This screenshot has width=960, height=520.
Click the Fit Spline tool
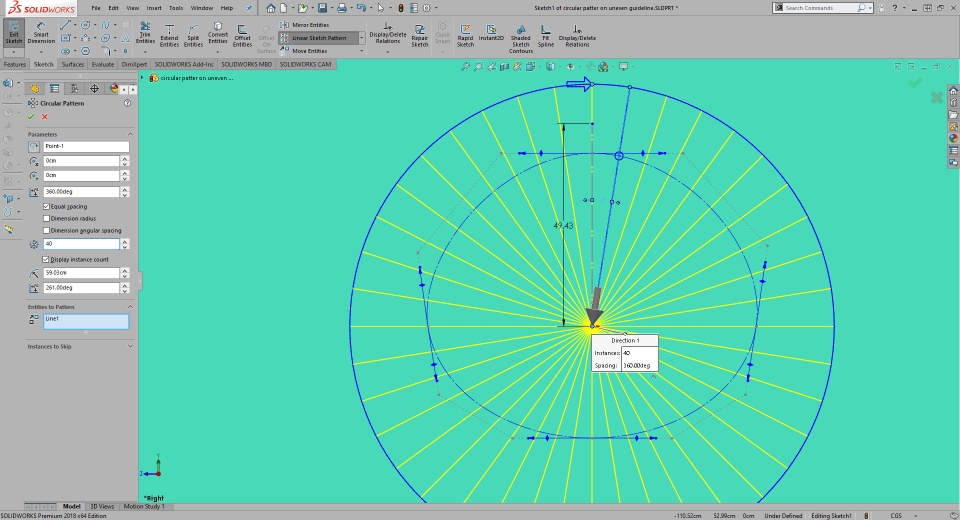coord(546,36)
